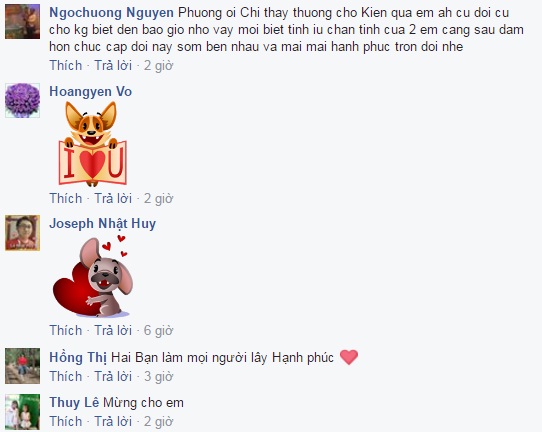Click the dog hugging heart sticker
The width and height of the screenshot is (542, 432).
(93, 276)
